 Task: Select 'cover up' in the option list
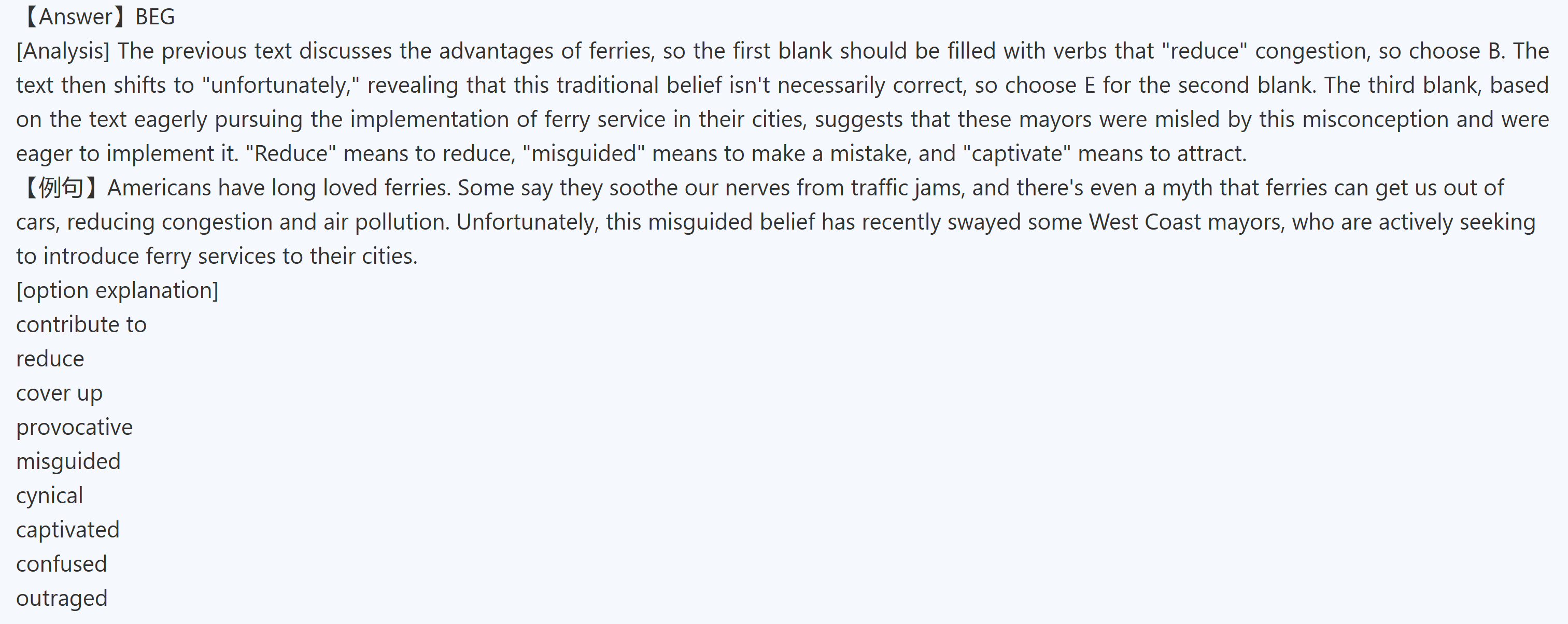59,393
